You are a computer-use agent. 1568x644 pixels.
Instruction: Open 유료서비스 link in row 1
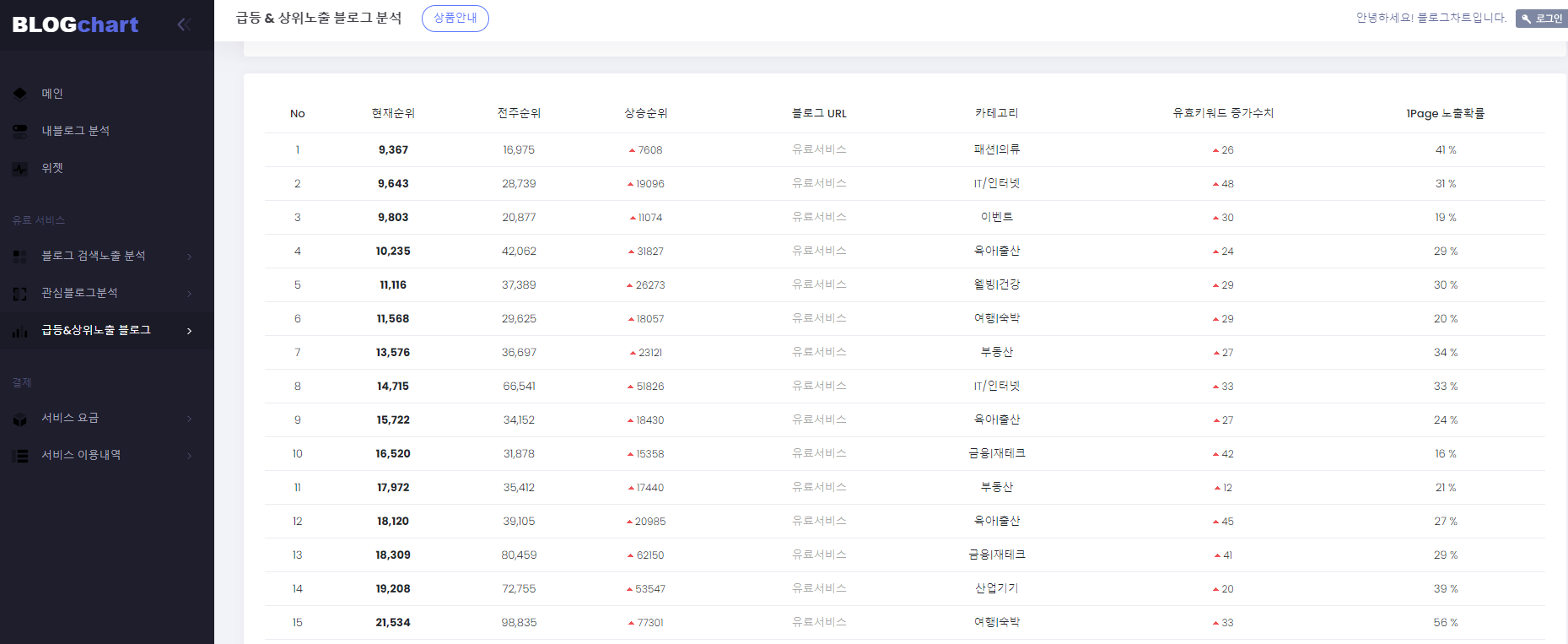pyautogui.click(x=819, y=149)
